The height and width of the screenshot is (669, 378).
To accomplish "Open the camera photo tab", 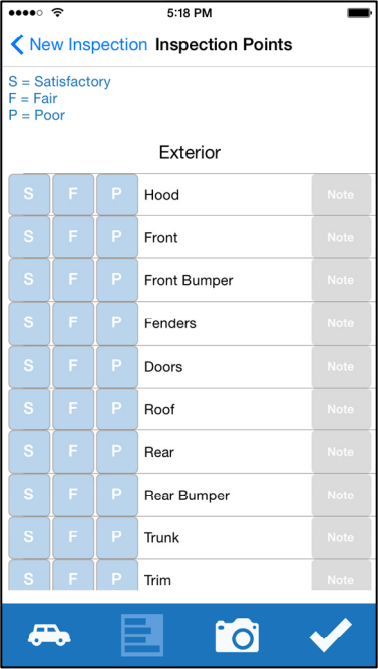I will [x=237, y=635].
